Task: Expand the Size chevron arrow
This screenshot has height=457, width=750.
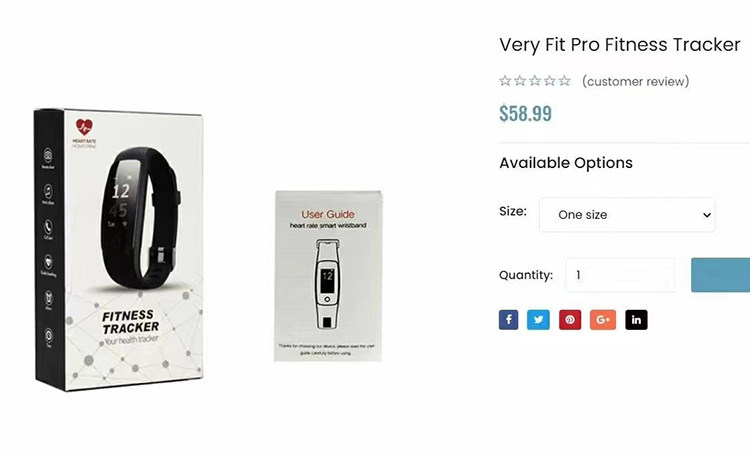Action: pos(707,215)
